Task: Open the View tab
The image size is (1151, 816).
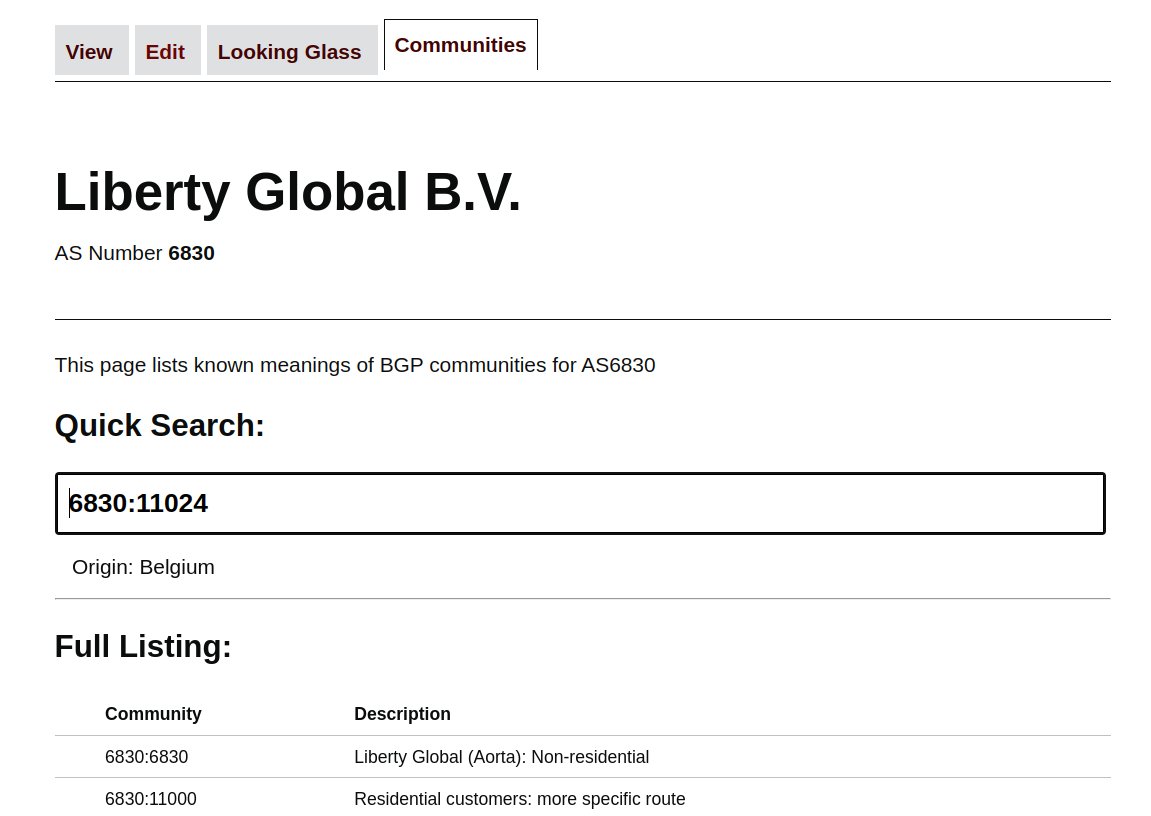Action: tap(92, 51)
